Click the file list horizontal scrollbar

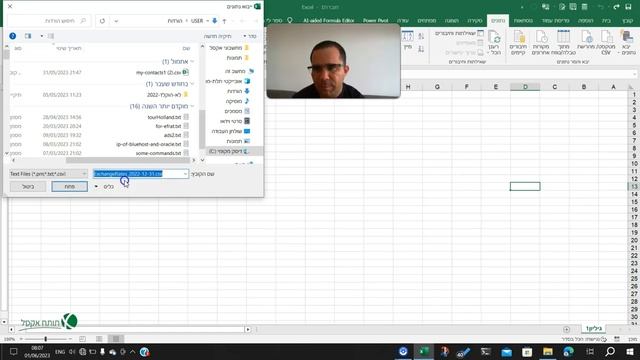127,160
